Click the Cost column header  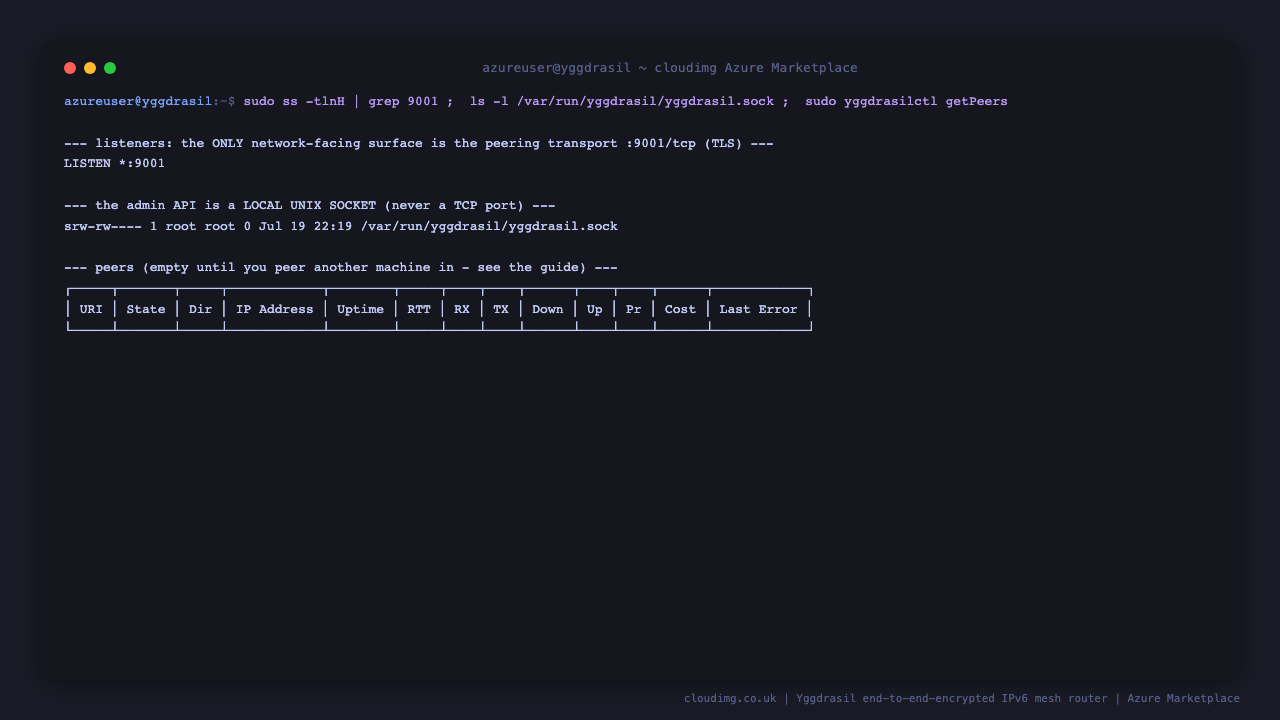coord(680,309)
